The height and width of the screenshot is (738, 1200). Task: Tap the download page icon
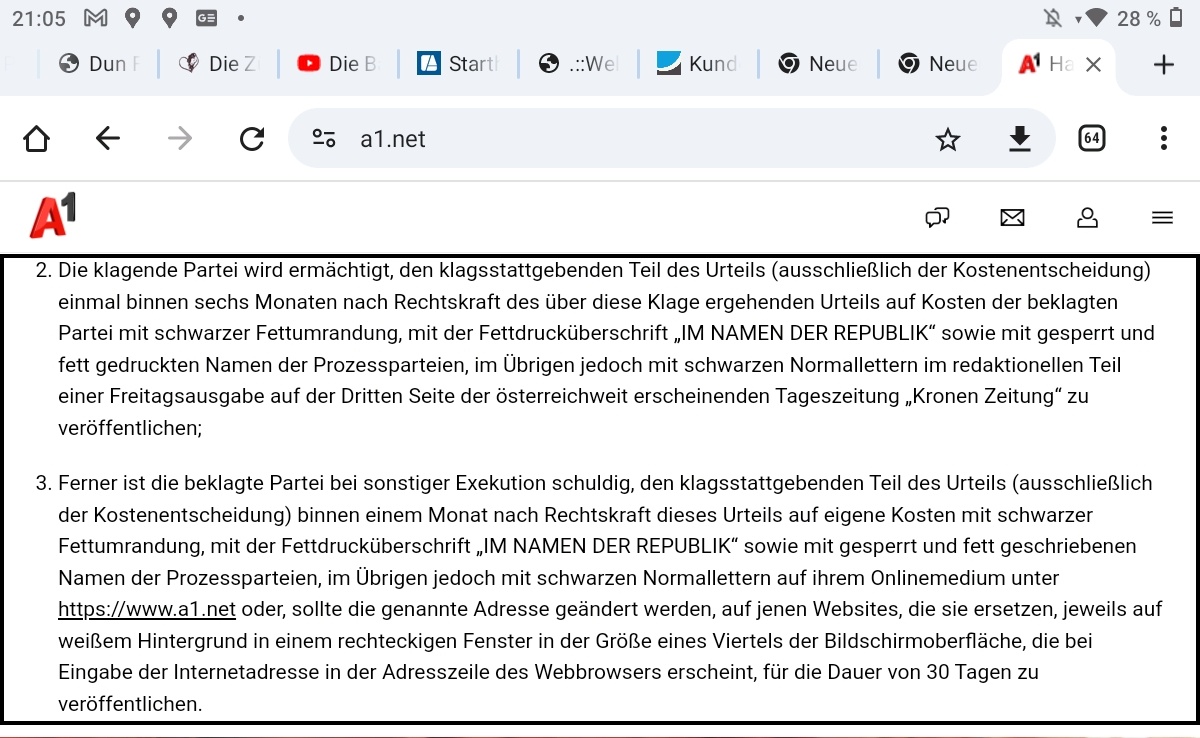point(1019,139)
